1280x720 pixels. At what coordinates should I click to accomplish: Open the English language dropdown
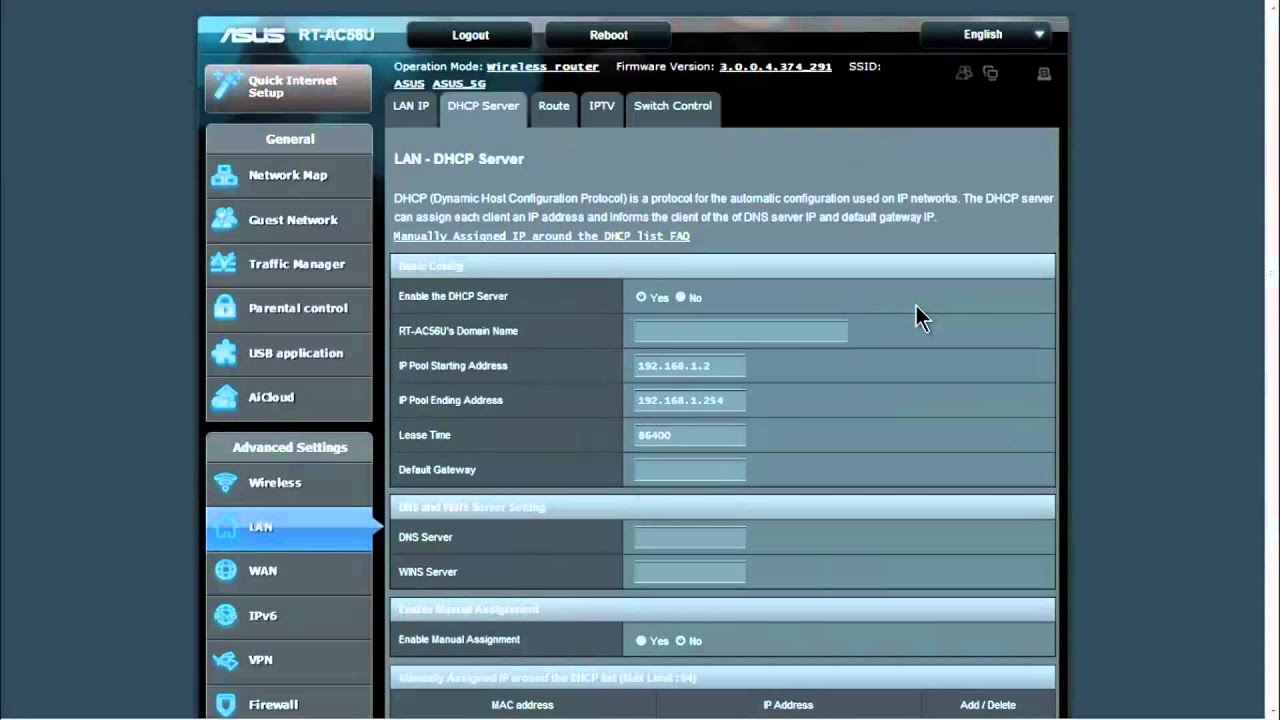(x=986, y=34)
